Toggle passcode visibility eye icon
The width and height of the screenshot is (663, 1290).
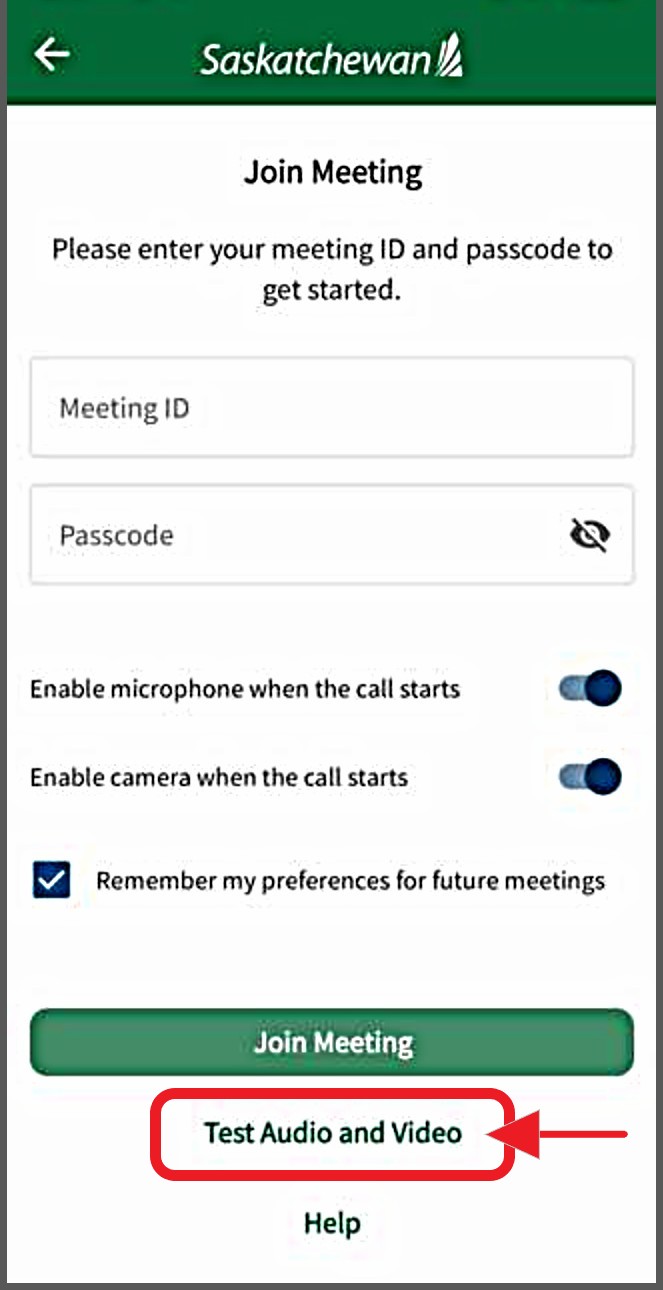point(590,536)
